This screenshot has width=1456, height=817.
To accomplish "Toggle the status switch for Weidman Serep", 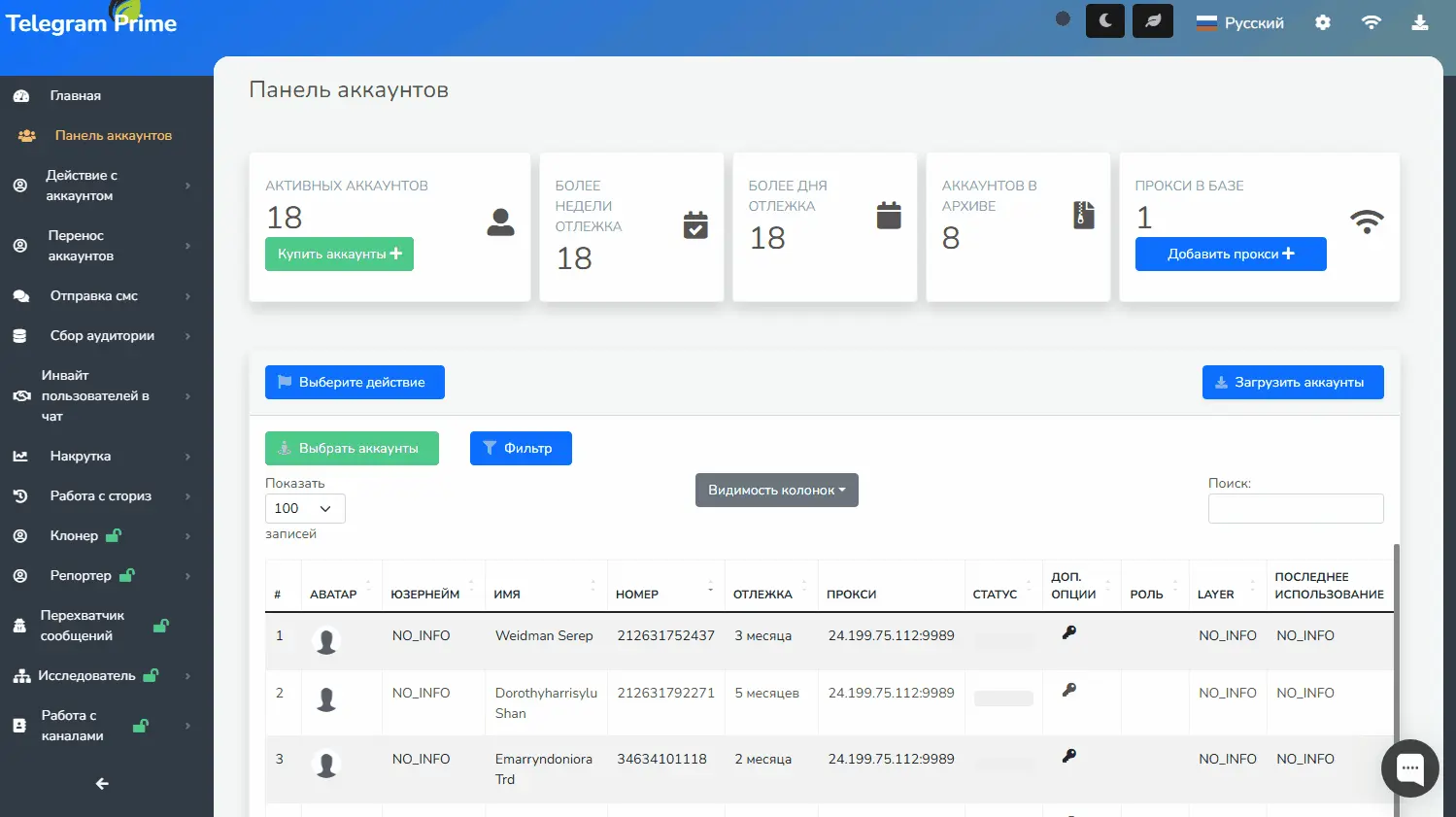I will [x=1002, y=641].
